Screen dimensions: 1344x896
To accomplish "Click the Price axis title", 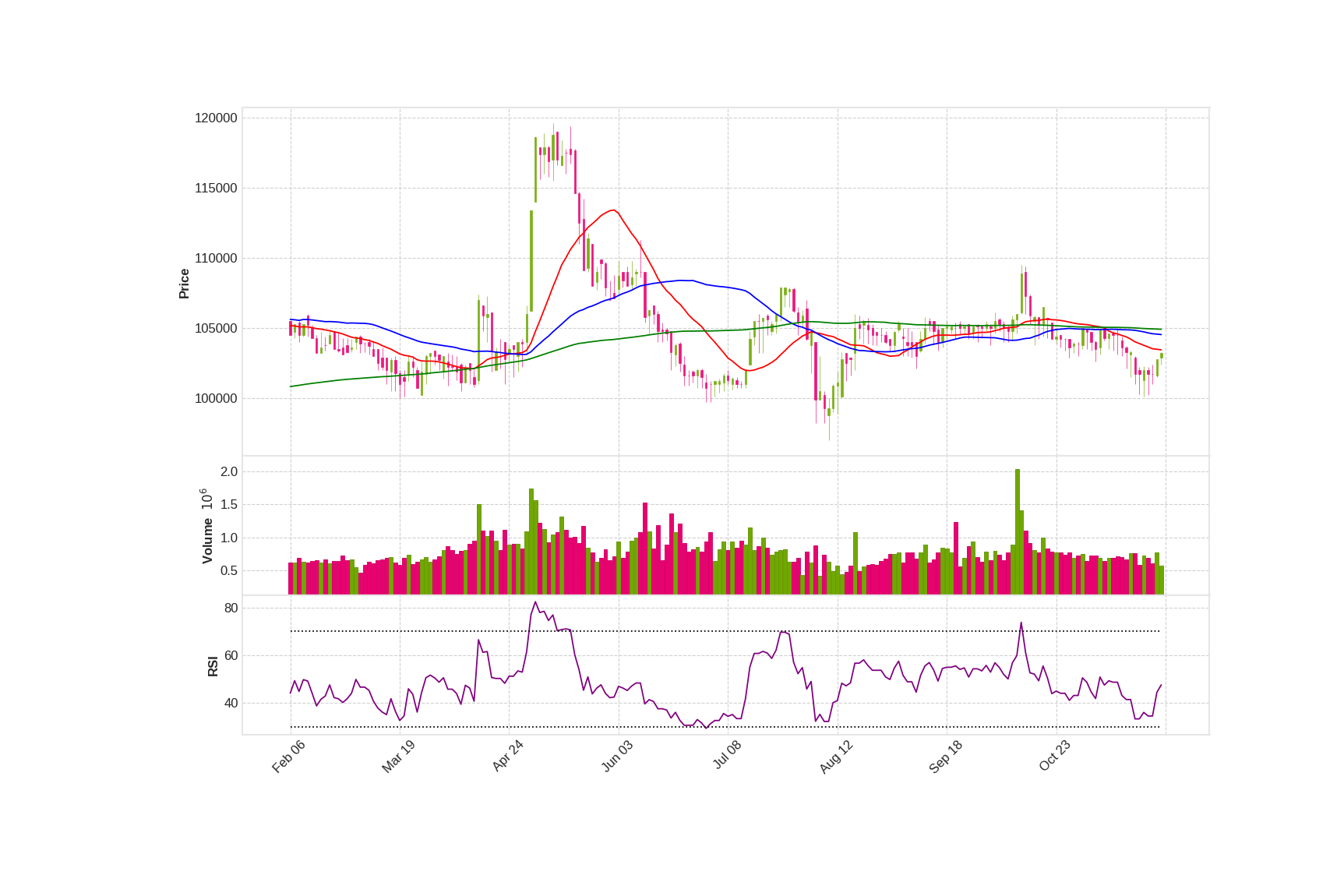I will [185, 284].
